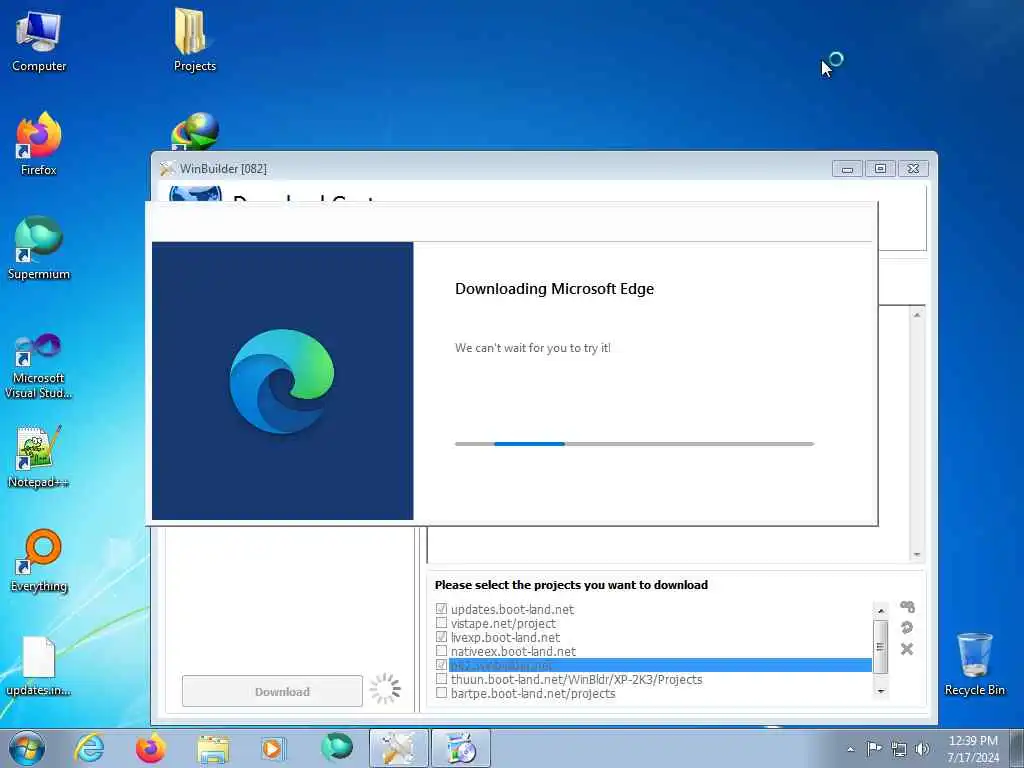This screenshot has width=1024, height=768.
Task: Launch the Supermium desktop shortcut
Action: 39,248
